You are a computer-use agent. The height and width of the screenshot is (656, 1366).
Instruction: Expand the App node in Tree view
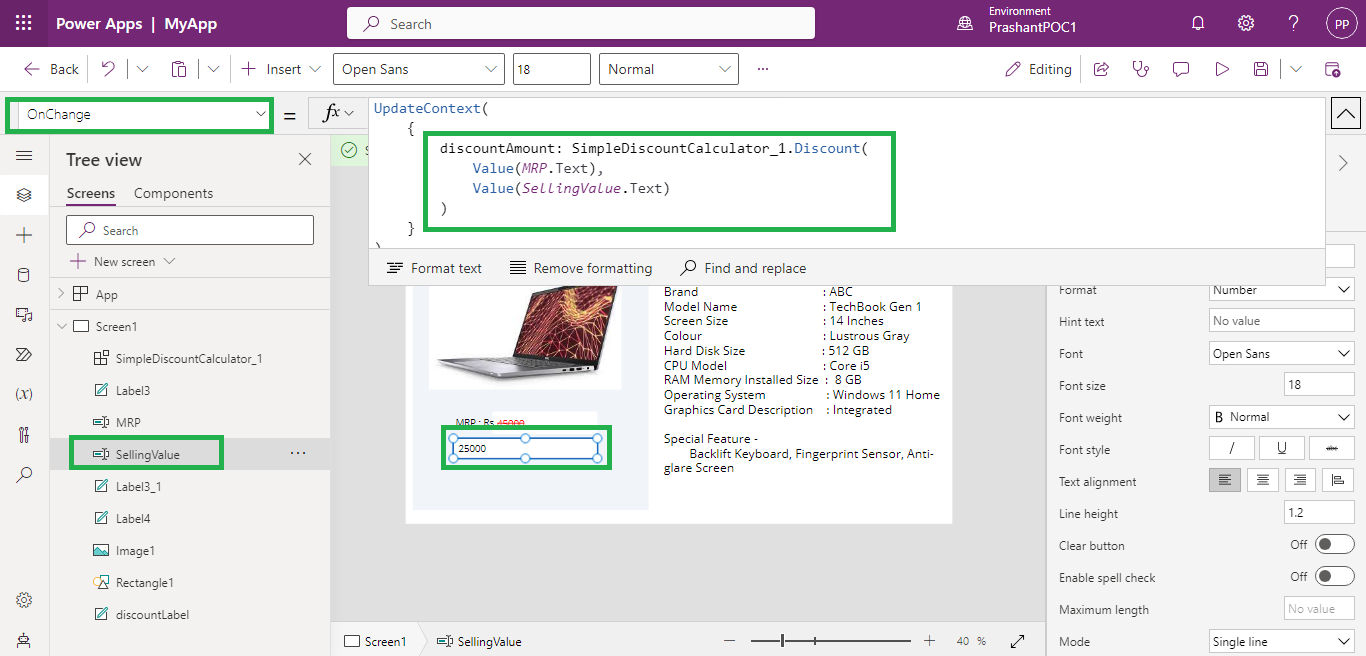pyautogui.click(x=61, y=293)
